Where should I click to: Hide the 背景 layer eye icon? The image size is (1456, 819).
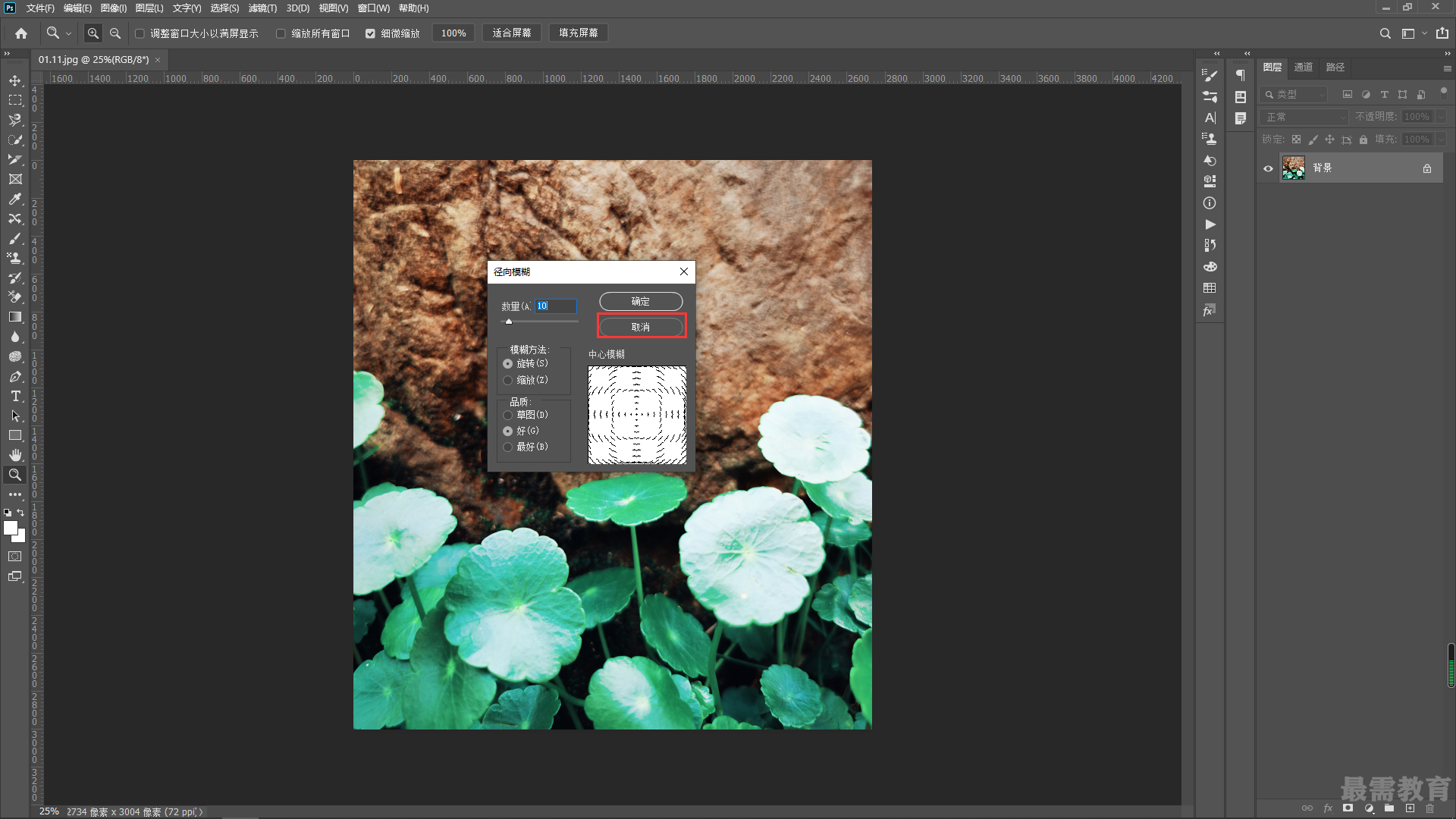pyautogui.click(x=1268, y=168)
